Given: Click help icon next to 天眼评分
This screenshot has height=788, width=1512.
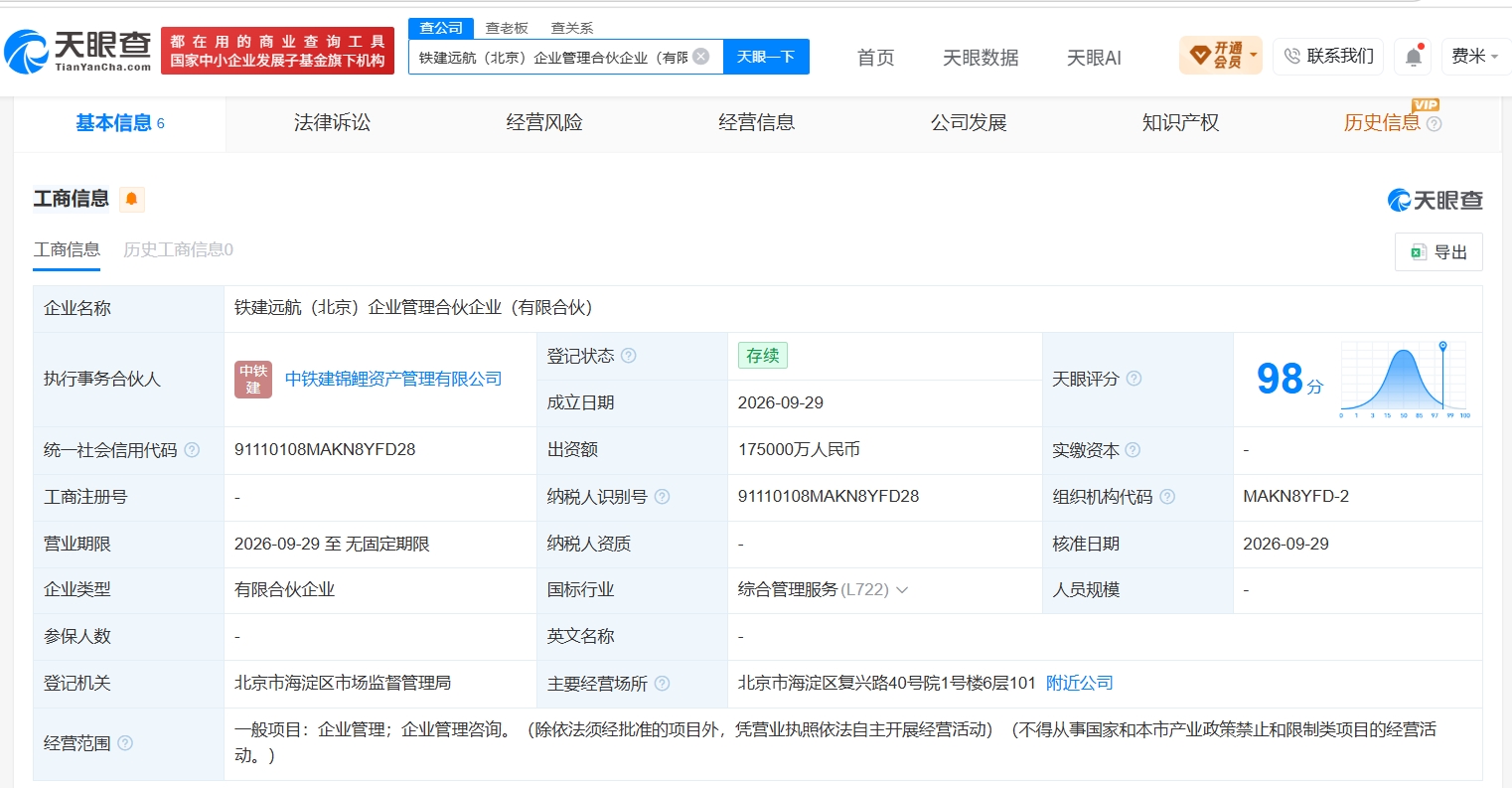Looking at the screenshot, I should coord(1134,379).
